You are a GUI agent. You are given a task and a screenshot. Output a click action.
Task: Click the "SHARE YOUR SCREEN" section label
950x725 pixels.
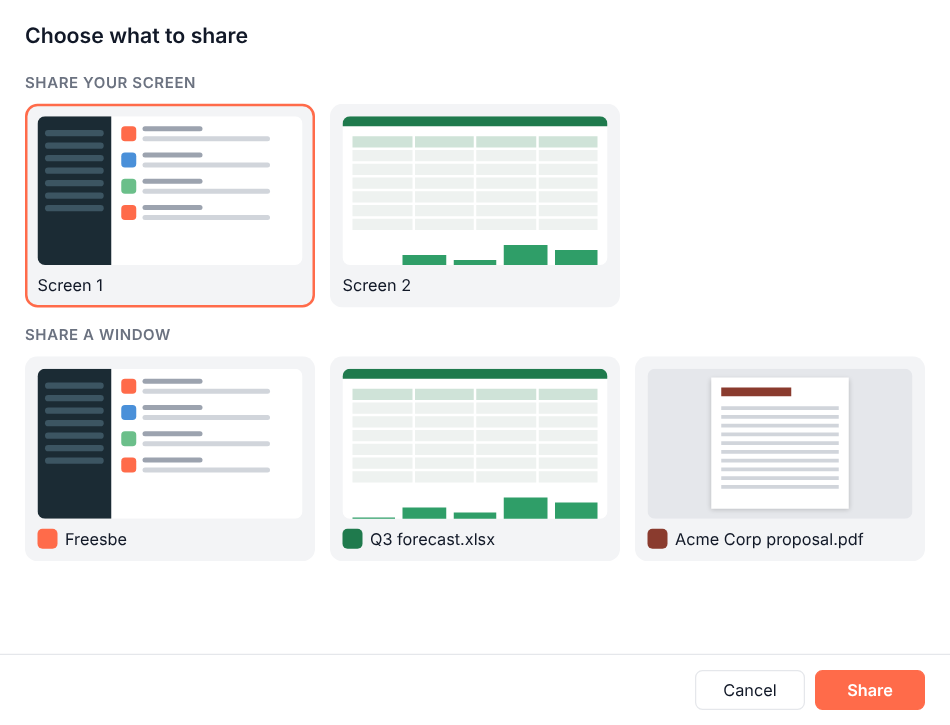pos(110,82)
